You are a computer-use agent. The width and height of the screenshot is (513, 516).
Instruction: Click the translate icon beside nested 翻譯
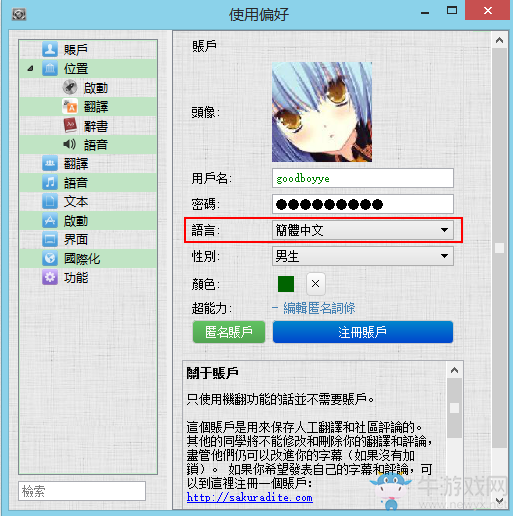click(70, 107)
